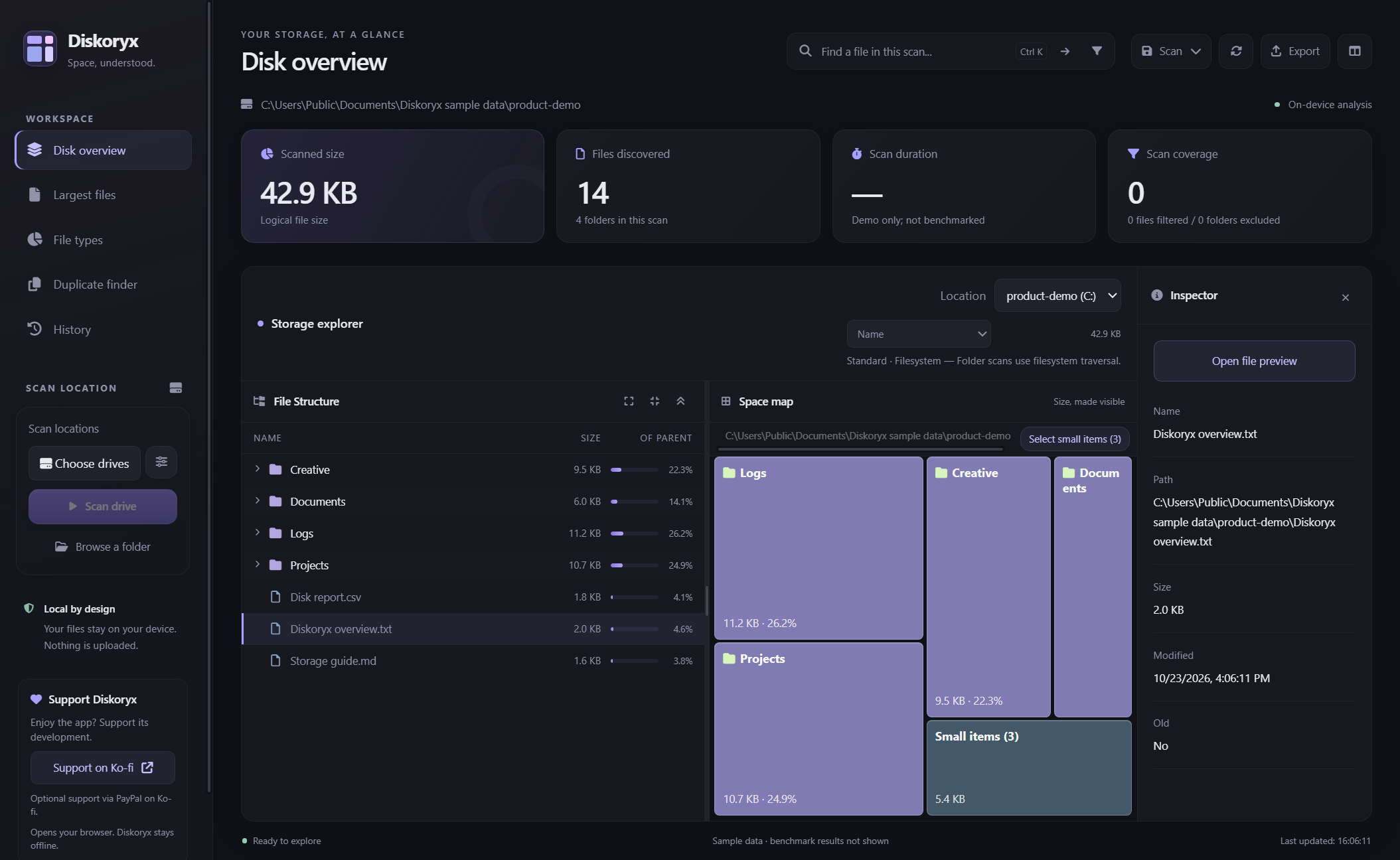Go to Largest files
The image size is (1400, 860).
(x=103, y=194)
